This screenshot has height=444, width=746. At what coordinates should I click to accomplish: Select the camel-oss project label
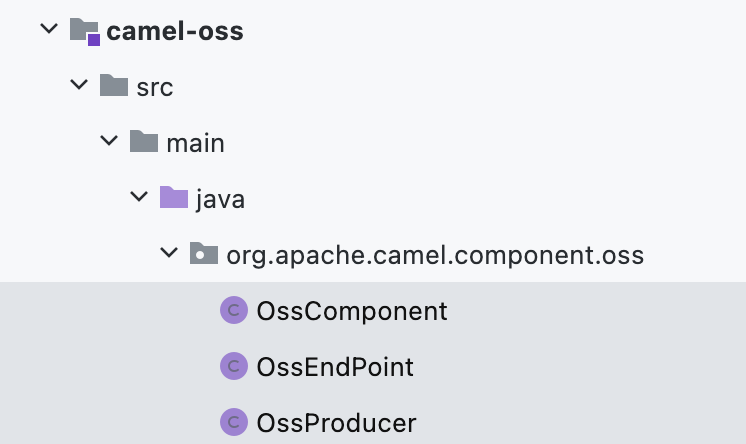coord(175,31)
